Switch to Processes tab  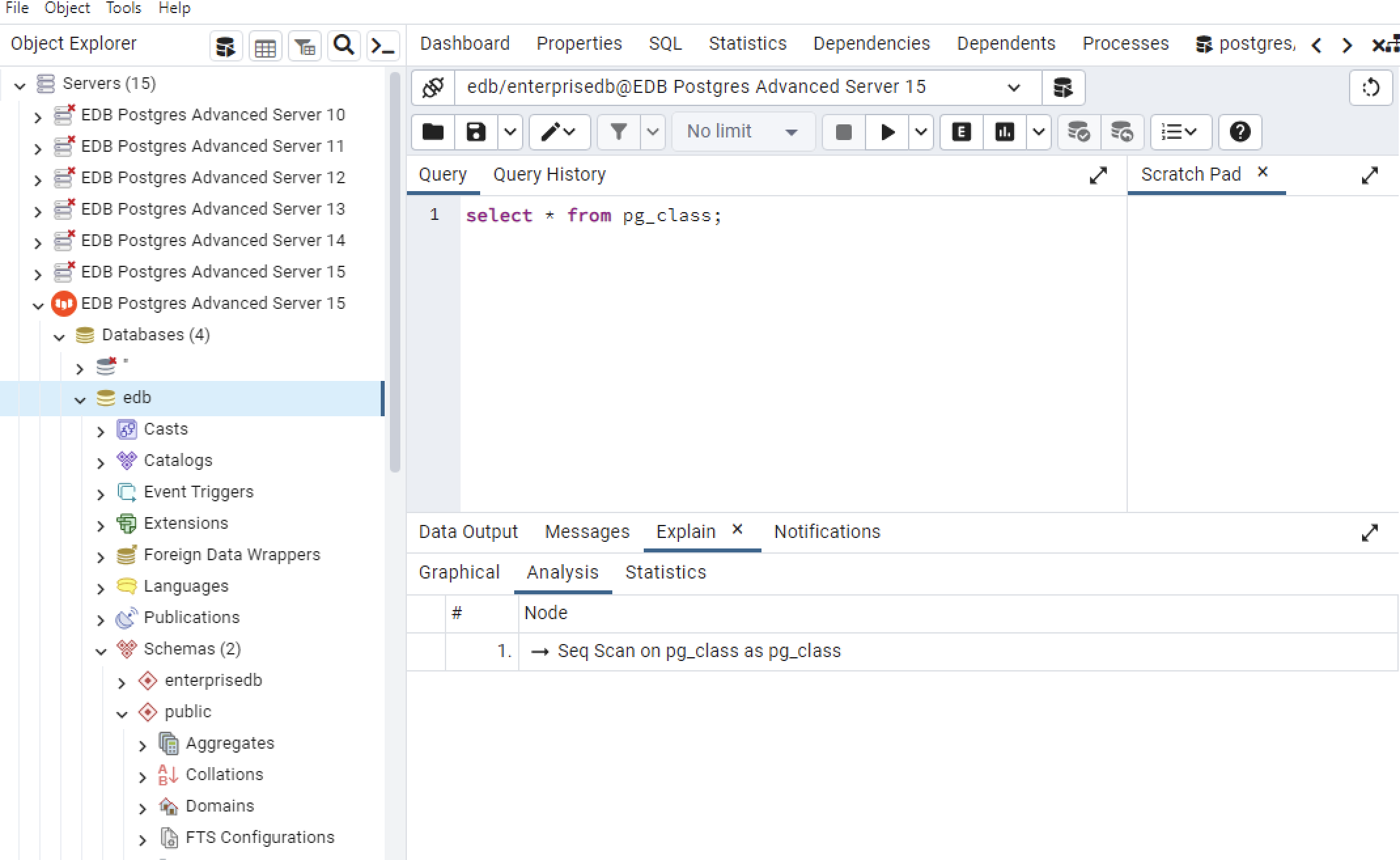click(1125, 44)
